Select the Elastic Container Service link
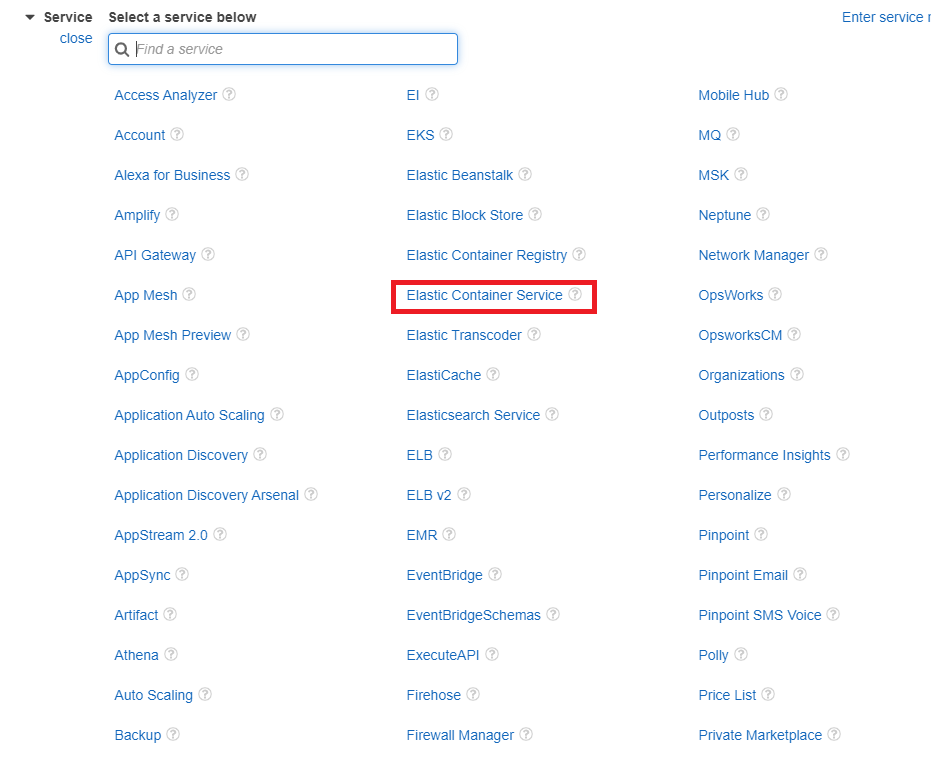Screen dimensions: 931x759 [x=484, y=295]
